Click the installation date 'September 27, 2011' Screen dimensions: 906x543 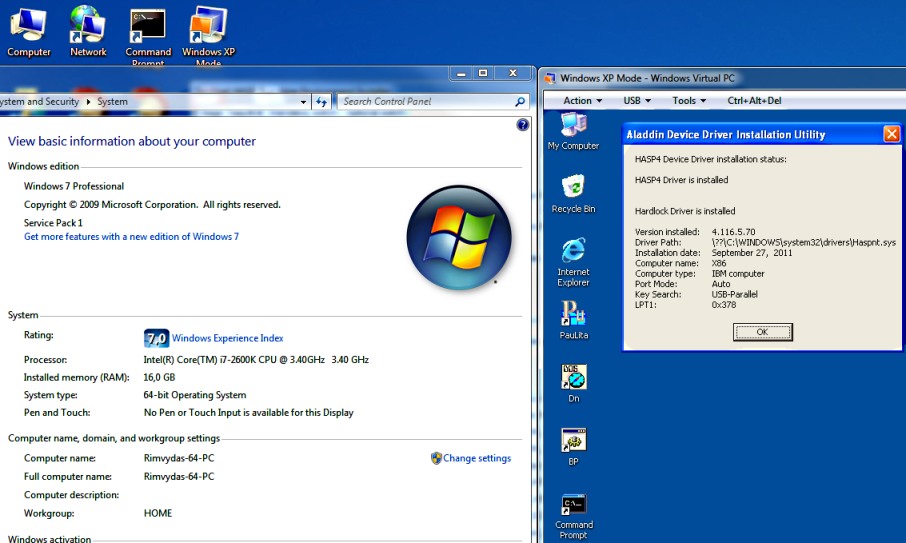click(752, 252)
